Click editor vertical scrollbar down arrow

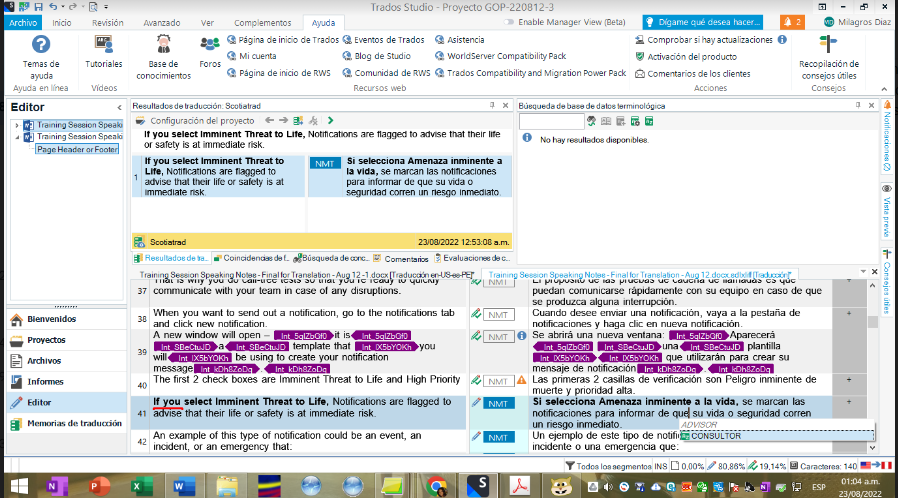tap(872, 448)
